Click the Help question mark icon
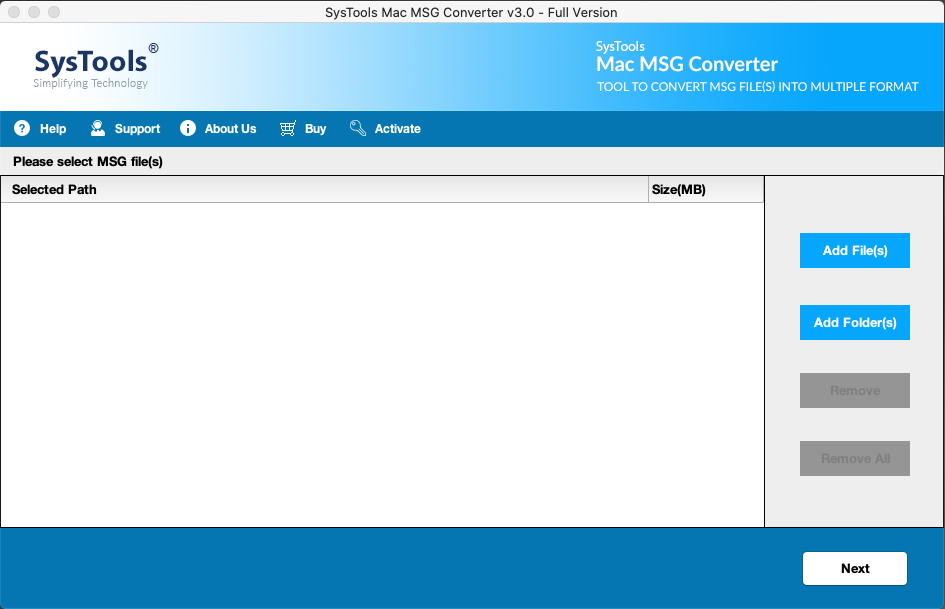Screen dimensions: 945x609 coord(22,128)
